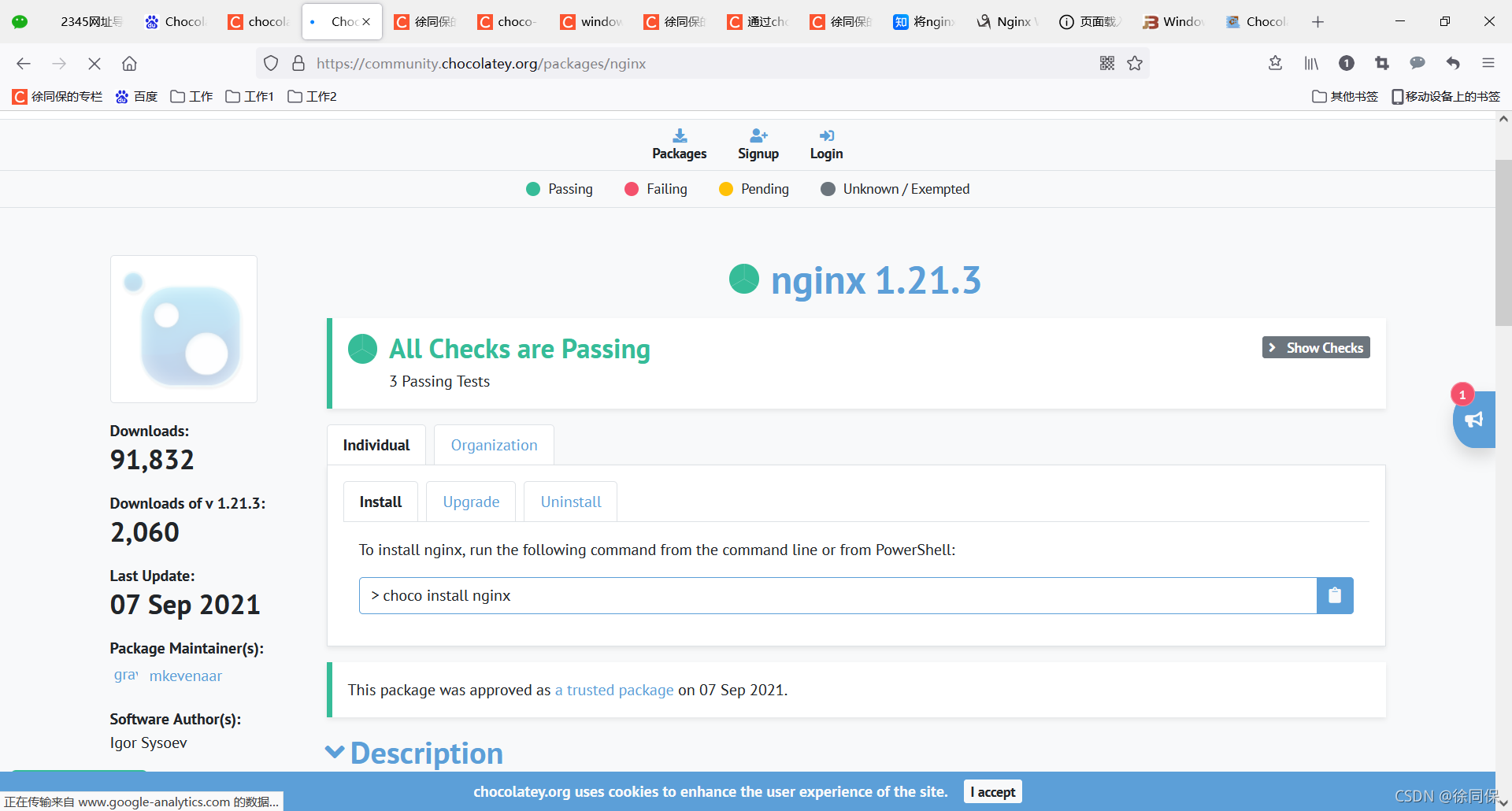
Task: Open a new browser tab with plus
Action: pyautogui.click(x=1317, y=22)
